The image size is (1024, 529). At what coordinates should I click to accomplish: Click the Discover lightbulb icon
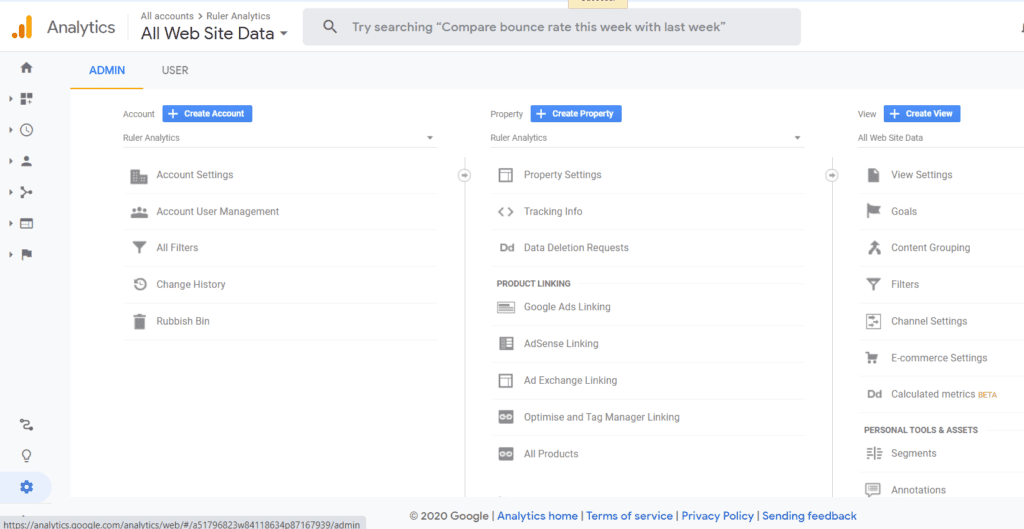click(x=26, y=456)
